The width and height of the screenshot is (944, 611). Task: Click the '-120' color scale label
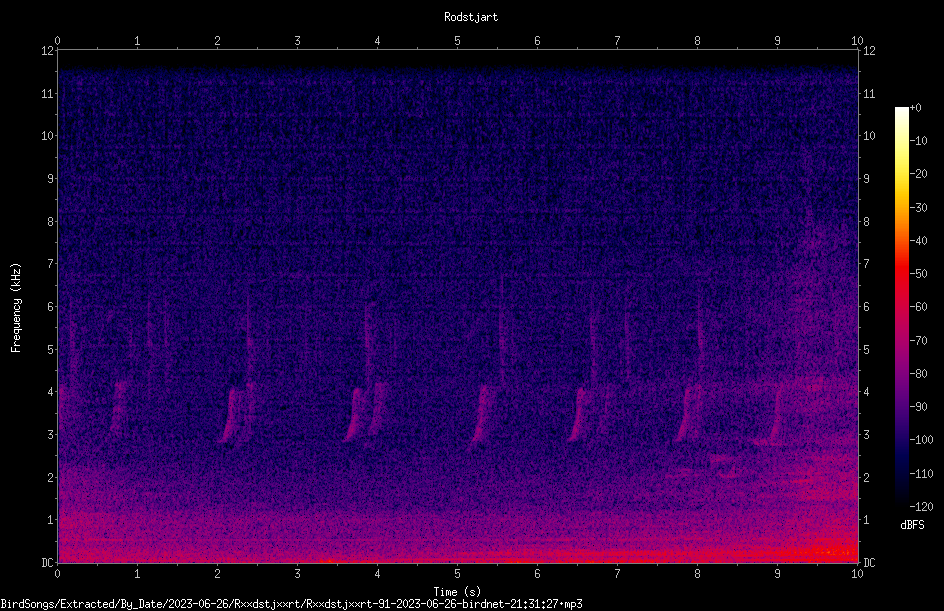[x=921, y=507]
